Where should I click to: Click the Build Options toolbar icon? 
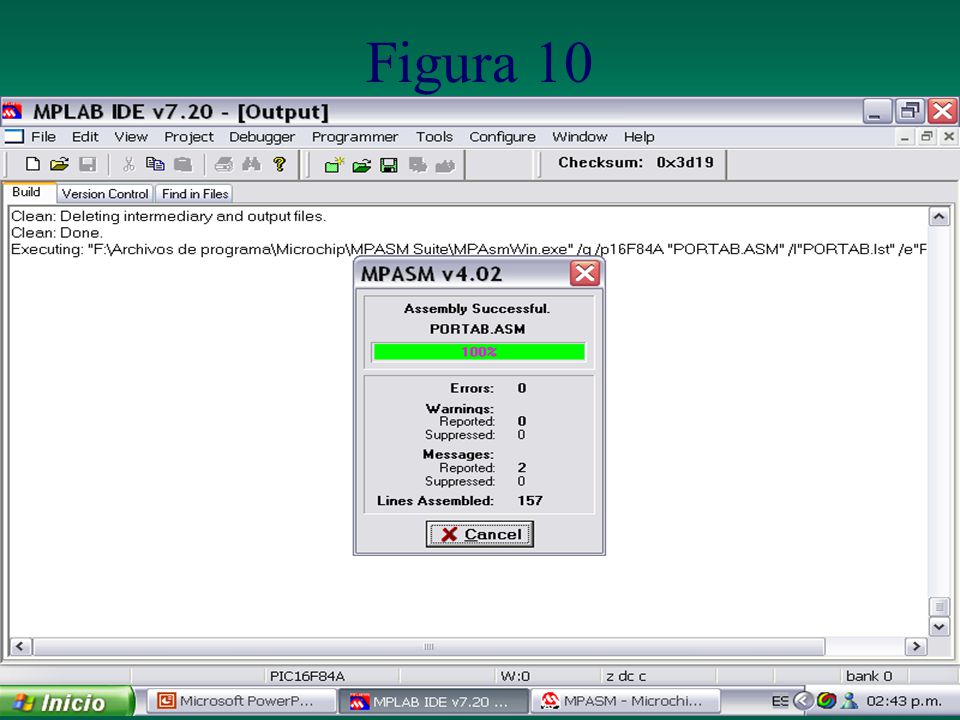point(418,165)
